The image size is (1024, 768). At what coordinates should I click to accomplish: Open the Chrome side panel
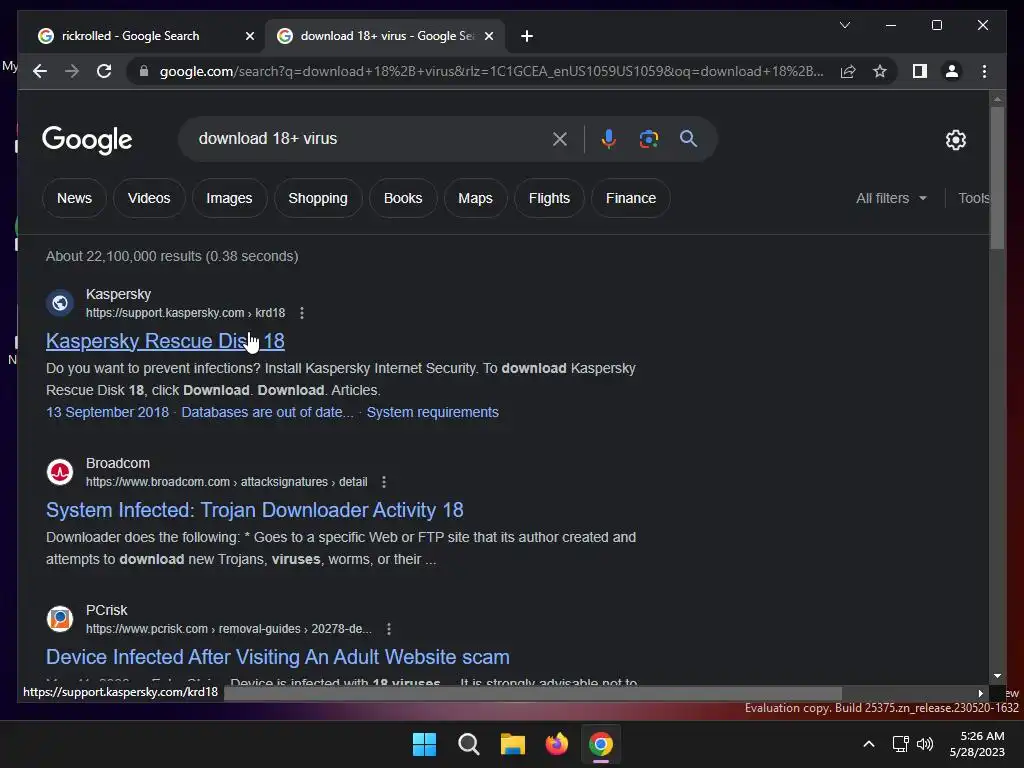coord(920,71)
